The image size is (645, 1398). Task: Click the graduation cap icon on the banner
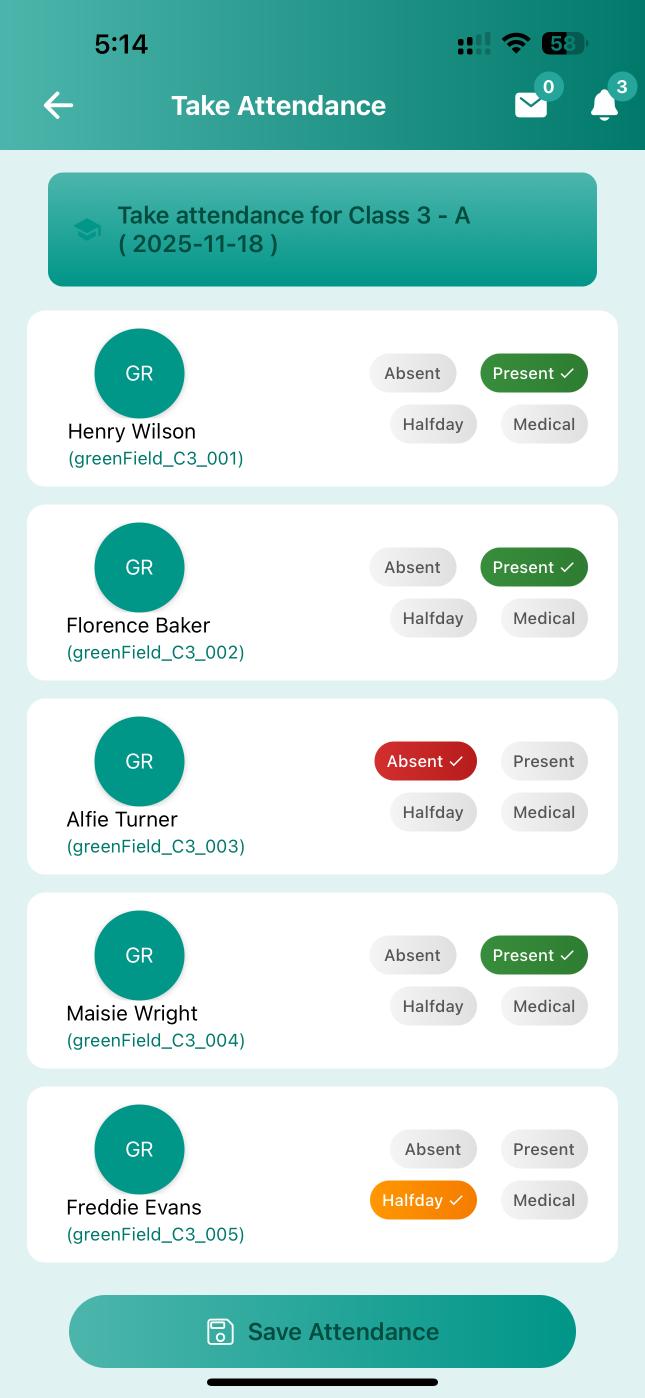(x=87, y=229)
